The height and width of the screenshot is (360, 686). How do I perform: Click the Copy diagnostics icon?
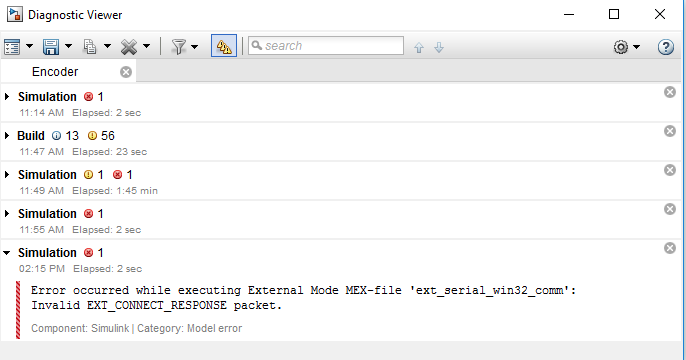pyautogui.click(x=90, y=46)
